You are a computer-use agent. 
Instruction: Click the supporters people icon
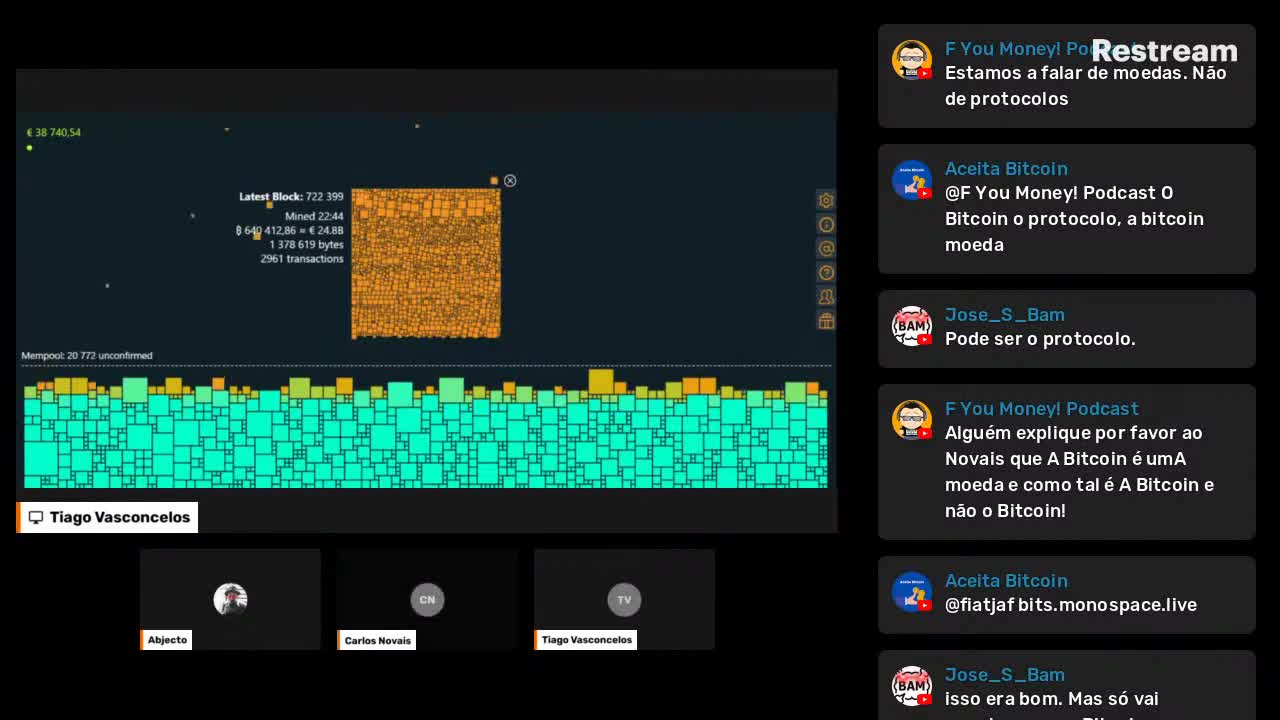(826, 296)
